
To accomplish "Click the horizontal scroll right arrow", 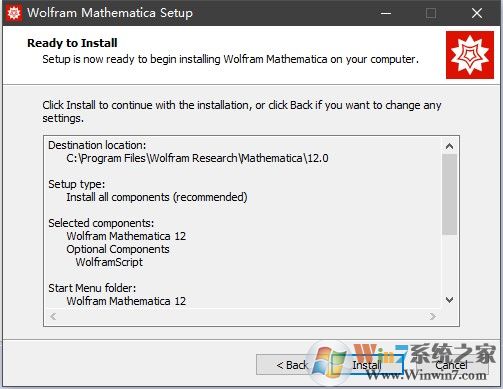I will pos(433,316).
